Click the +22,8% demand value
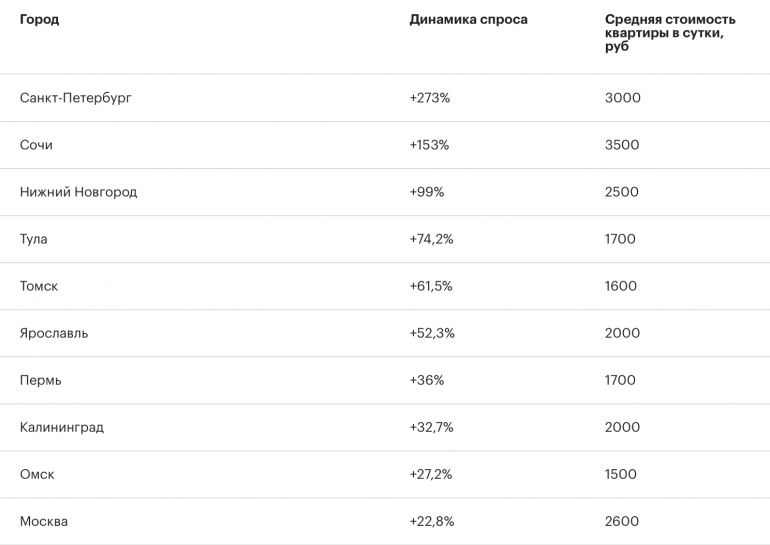This screenshot has height=545, width=770. [x=432, y=521]
